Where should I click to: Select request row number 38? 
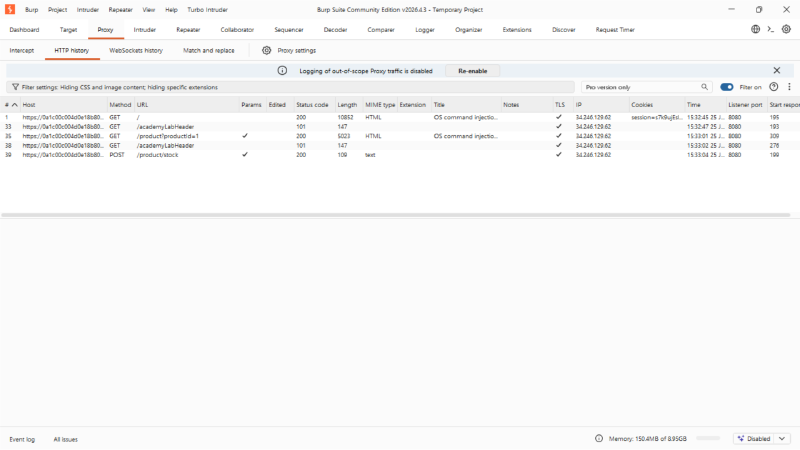(x=400, y=145)
